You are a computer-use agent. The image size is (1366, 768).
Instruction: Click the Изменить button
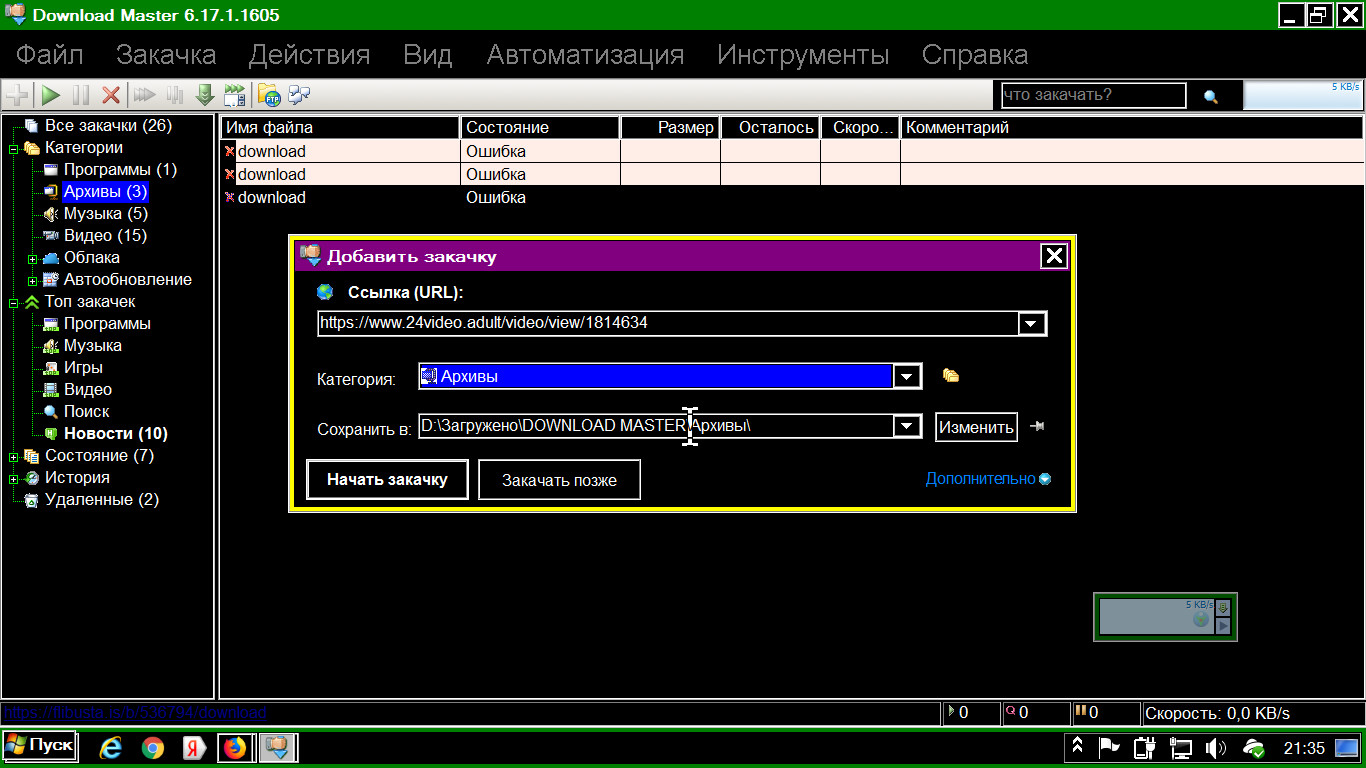pos(976,427)
